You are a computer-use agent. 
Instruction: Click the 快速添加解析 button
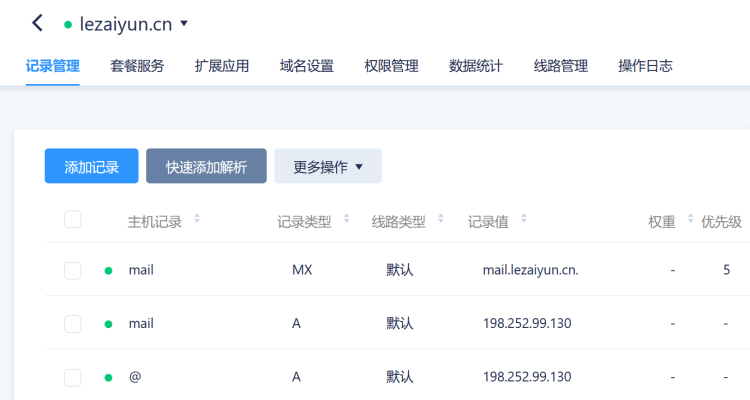tap(206, 166)
